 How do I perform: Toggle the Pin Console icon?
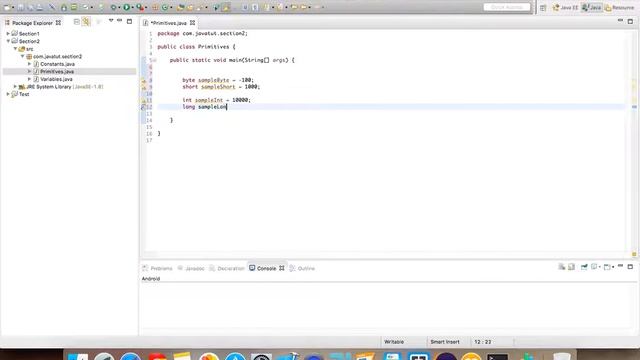pyautogui.click(x=584, y=267)
